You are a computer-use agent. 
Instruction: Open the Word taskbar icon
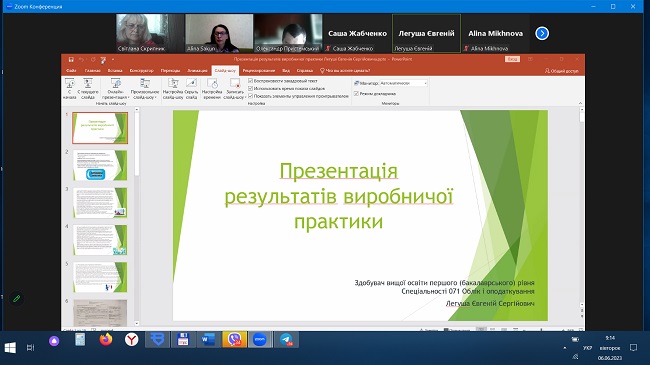coord(209,340)
